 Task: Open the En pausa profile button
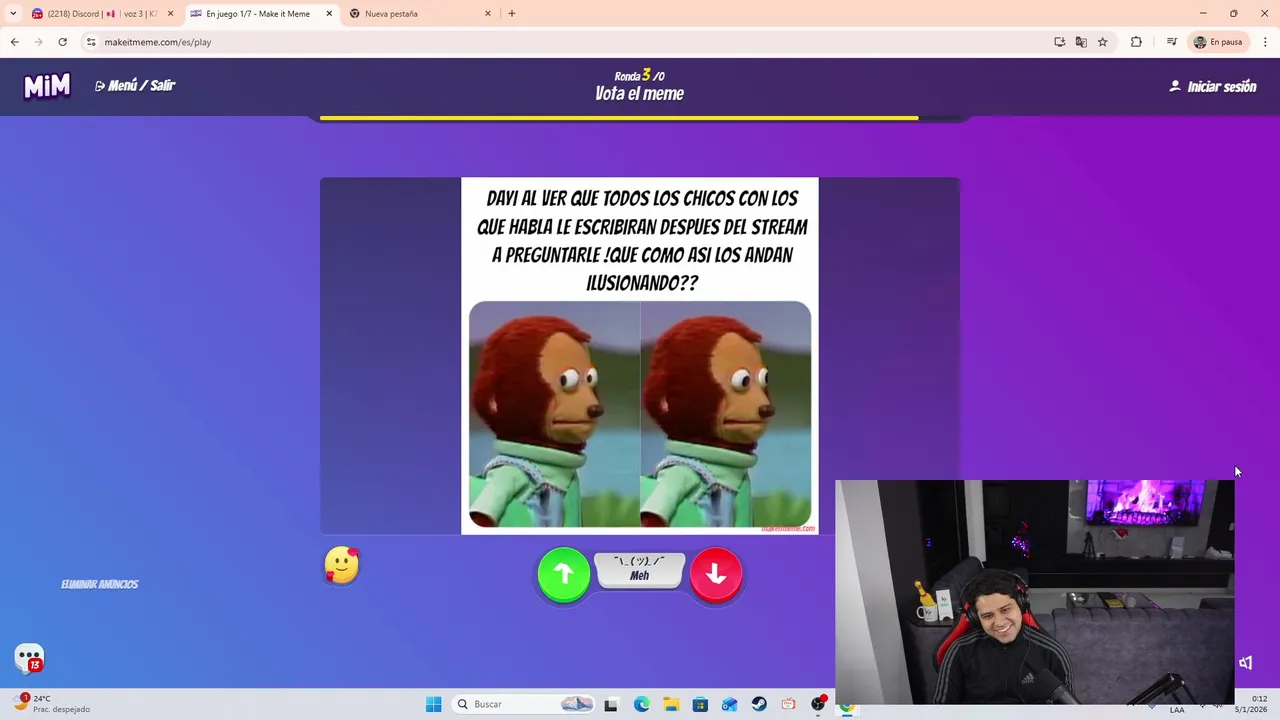pyautogui.click(x=1218, y=42)
